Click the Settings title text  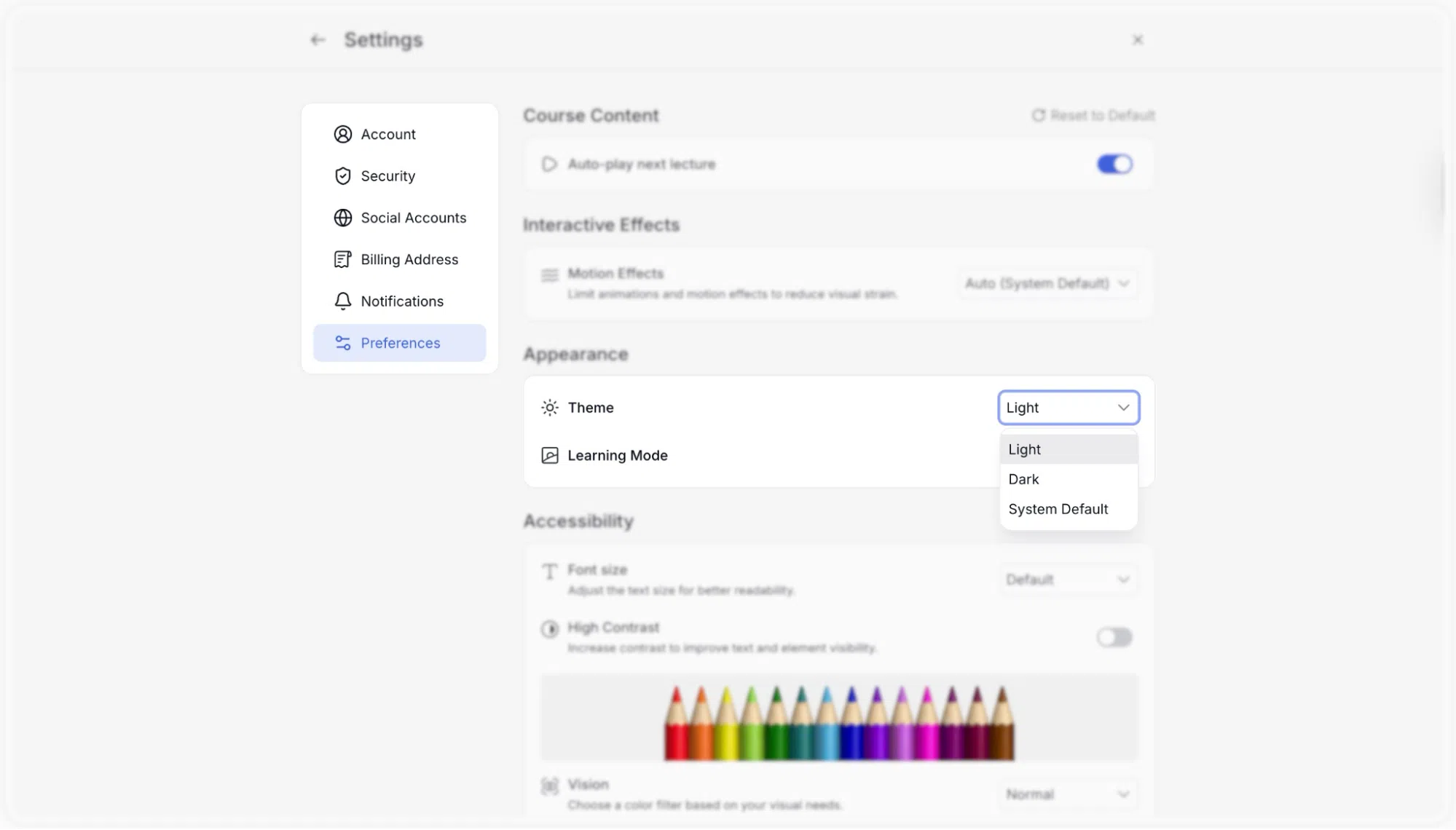383,40
